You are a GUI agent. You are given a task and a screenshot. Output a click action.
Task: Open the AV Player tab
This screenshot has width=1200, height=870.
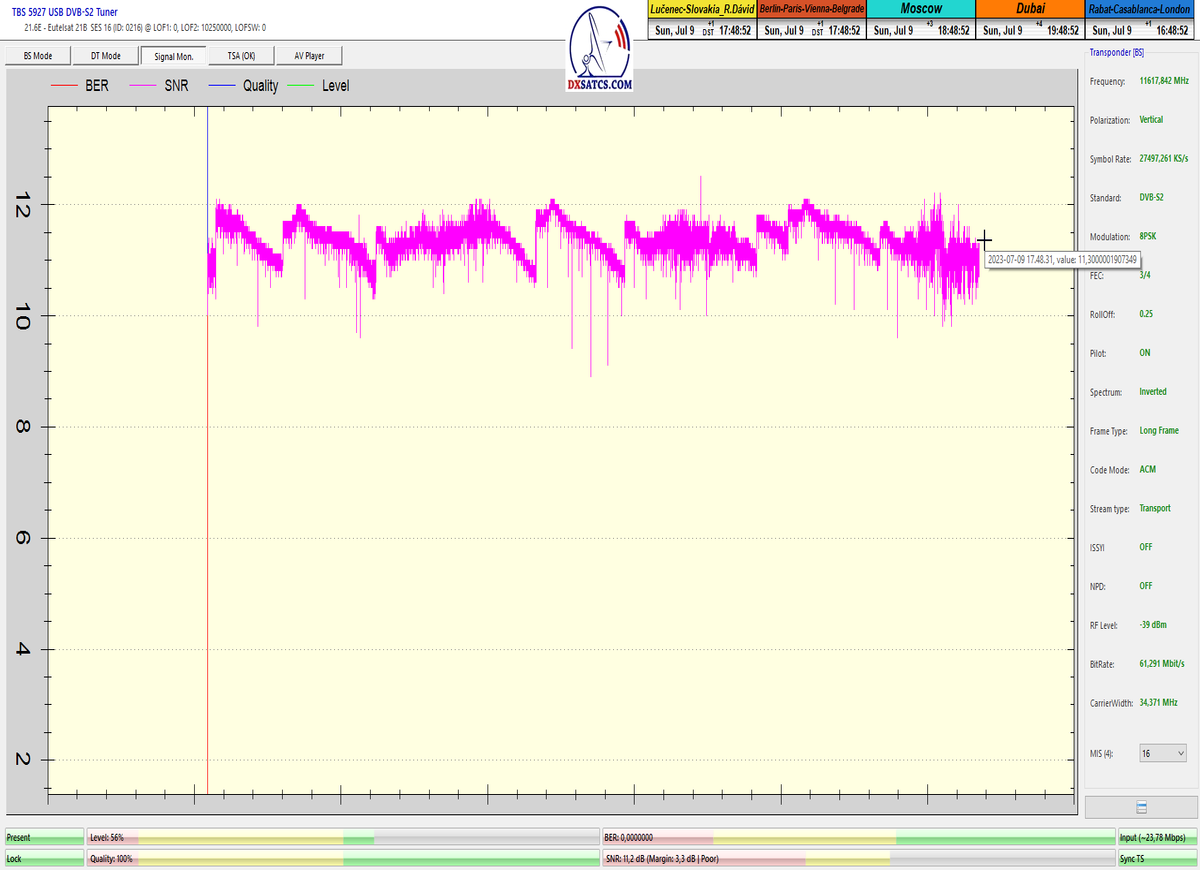coord(309,56)
